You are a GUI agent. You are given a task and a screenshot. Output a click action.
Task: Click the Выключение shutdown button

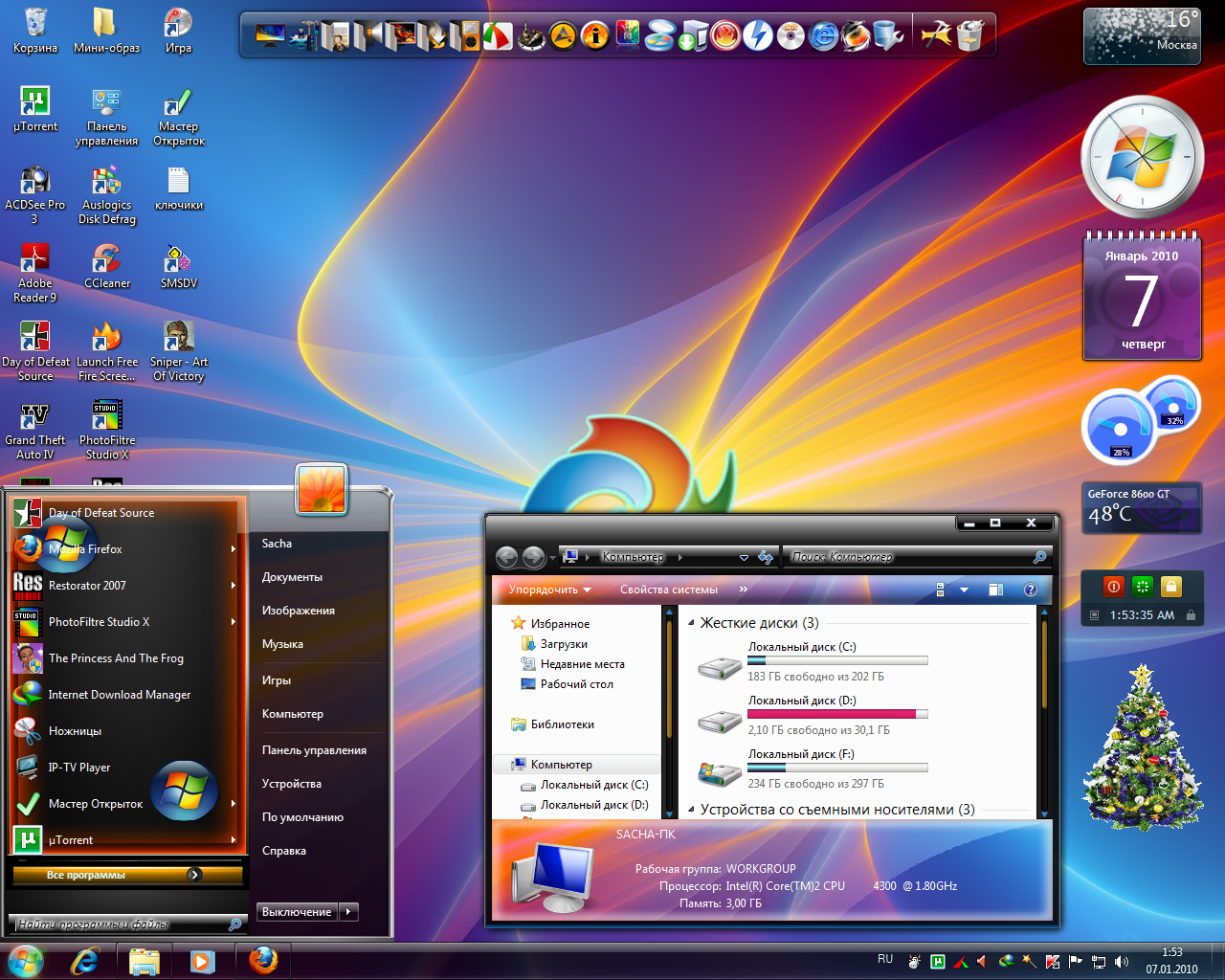297,912
